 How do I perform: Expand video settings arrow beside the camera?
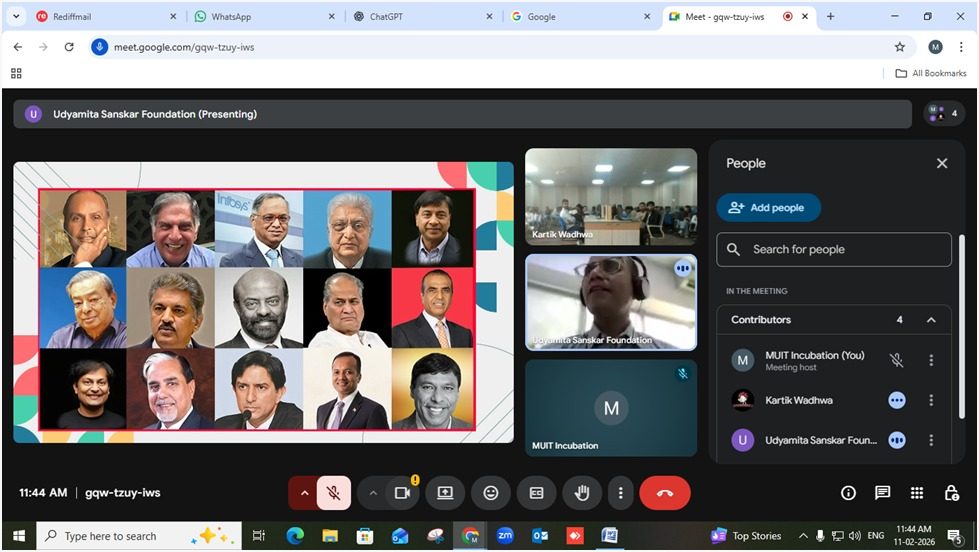(x=373, y=493)
